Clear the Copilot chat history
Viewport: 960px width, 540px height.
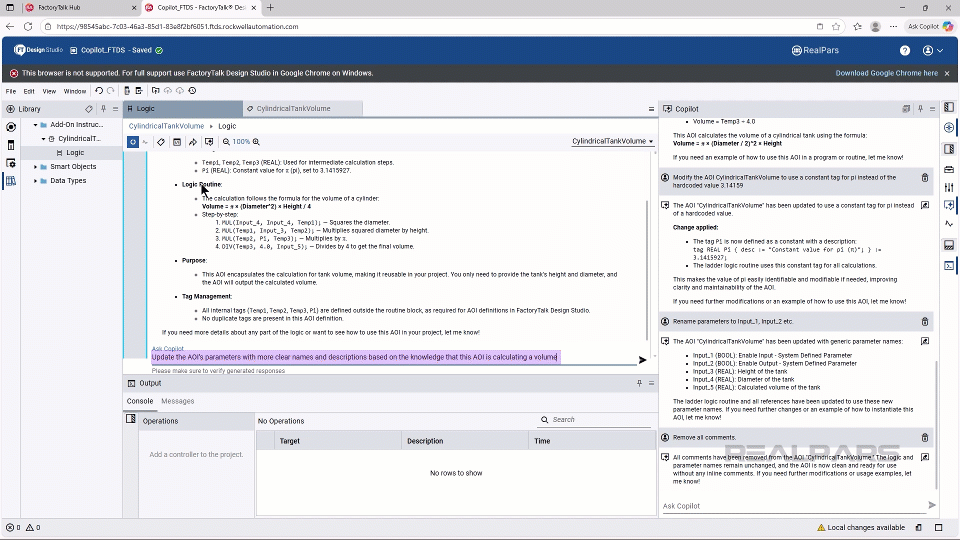906,109
